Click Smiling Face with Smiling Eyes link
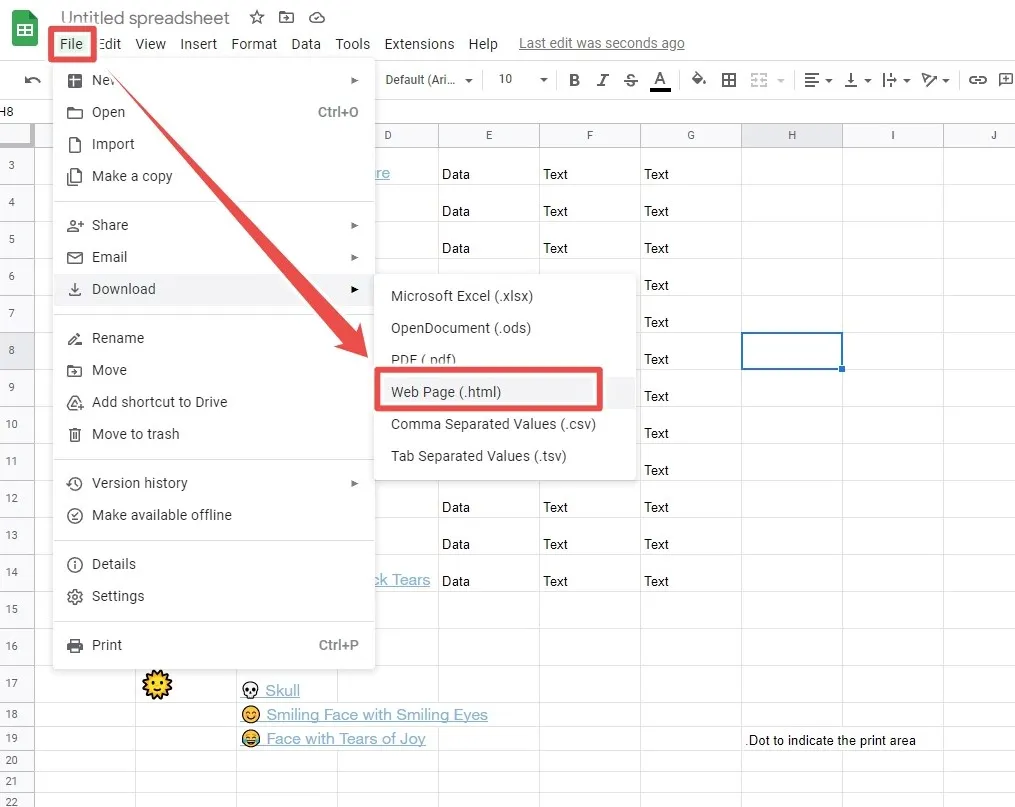The image size is (1015, 807). 377,714
